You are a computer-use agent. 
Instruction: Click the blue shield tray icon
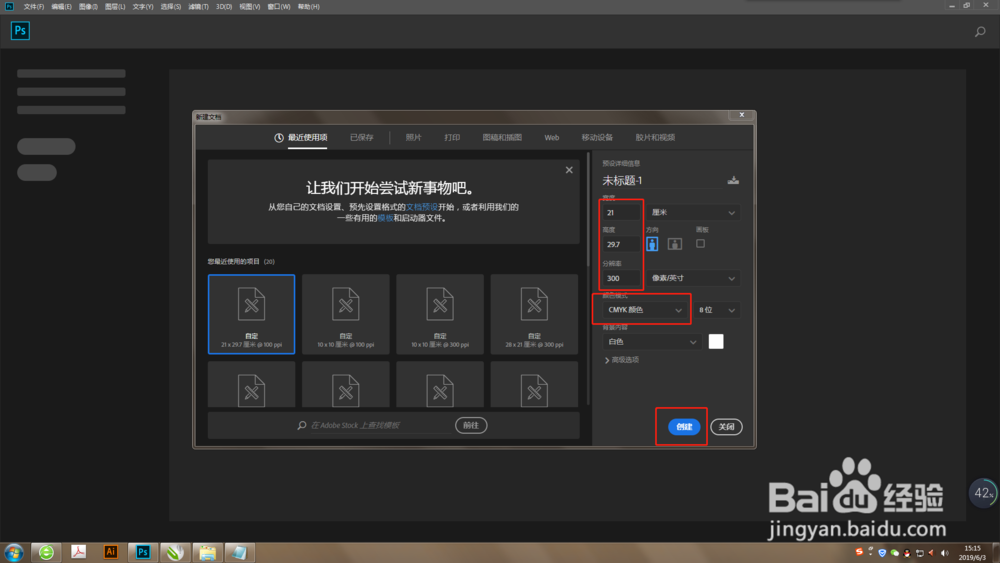(882, 553)
